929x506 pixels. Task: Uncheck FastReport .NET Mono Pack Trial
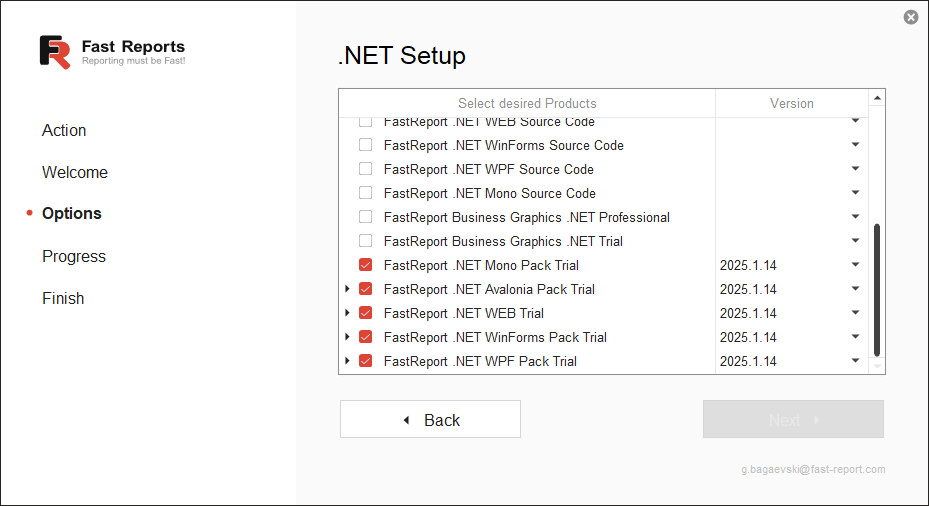coord(366,265)
